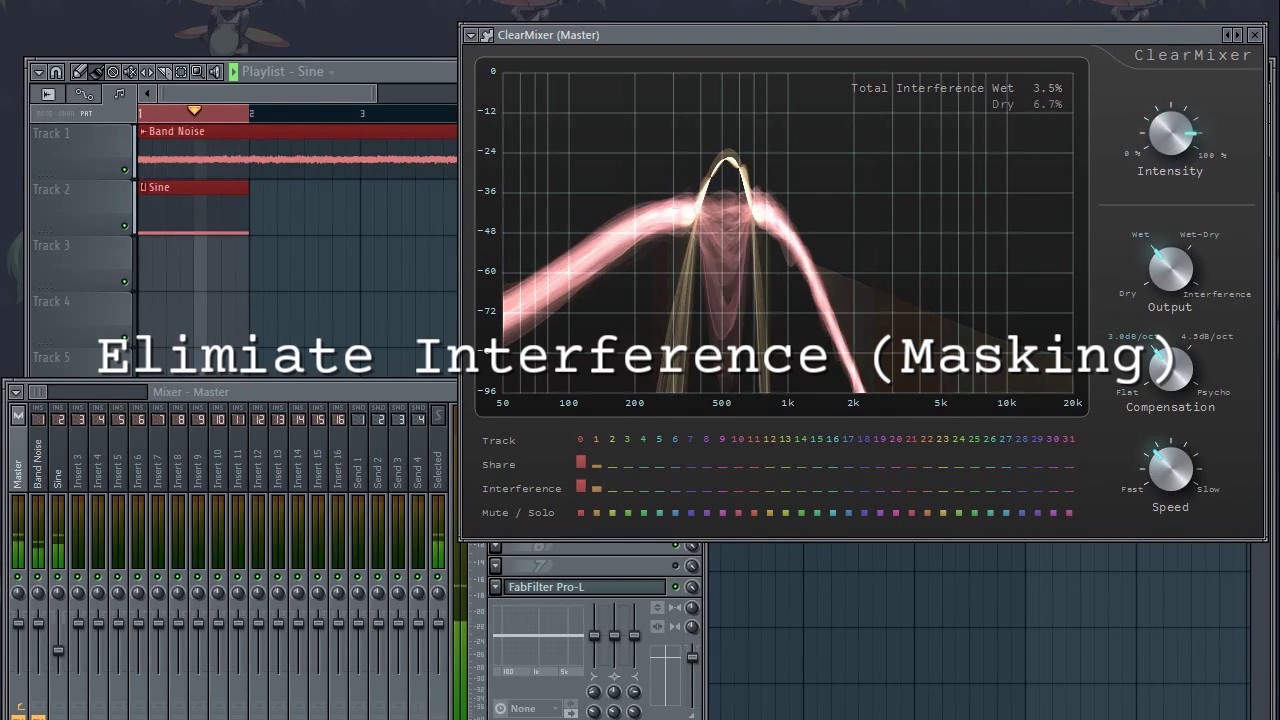This screenshot has height=720, width=1280.
Task: Adjust the Output knob
Action: pyautogui.click(x=1170, y=270)
